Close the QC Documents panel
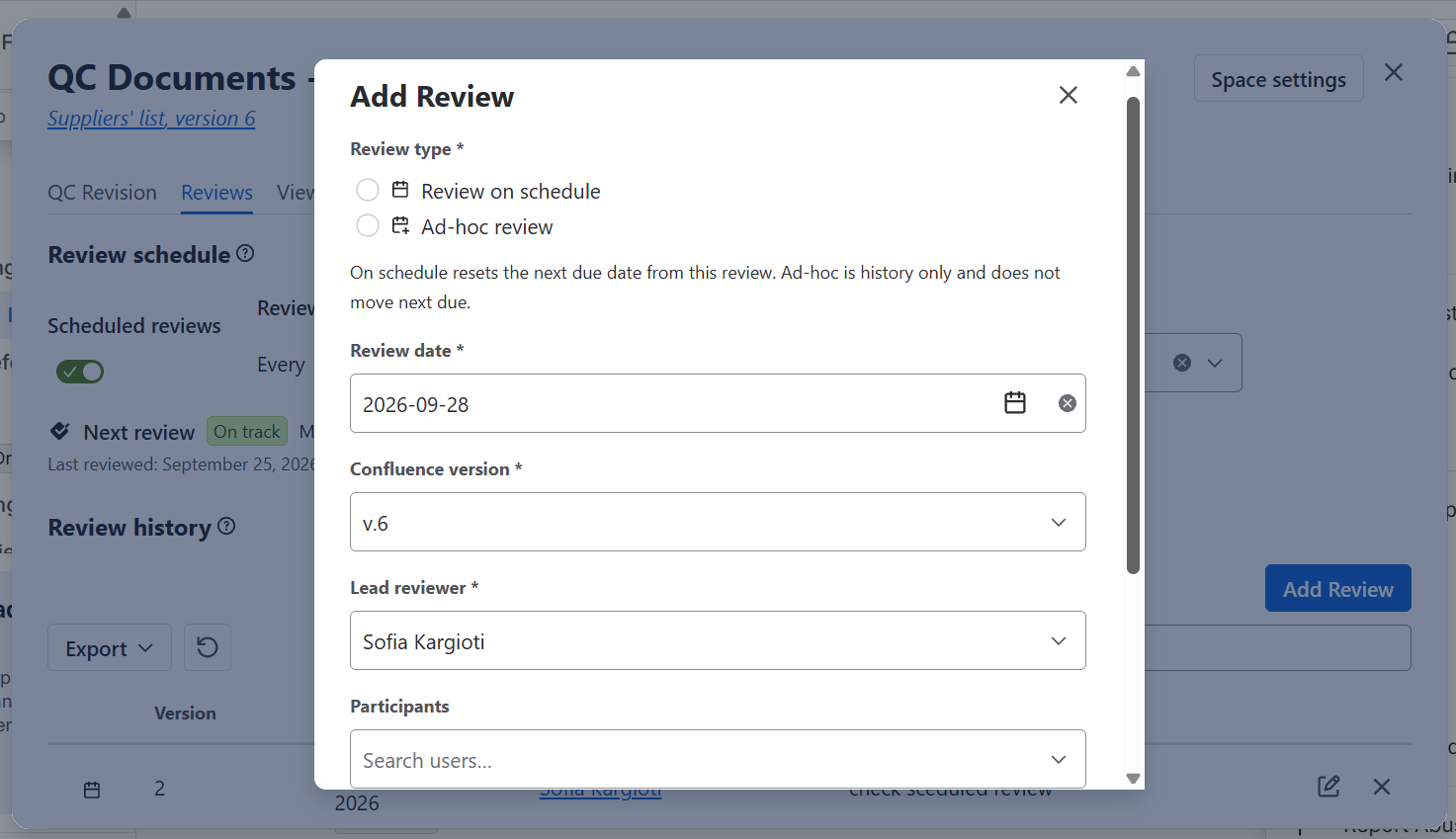The image size is (1456, 839). [1394, 72]
